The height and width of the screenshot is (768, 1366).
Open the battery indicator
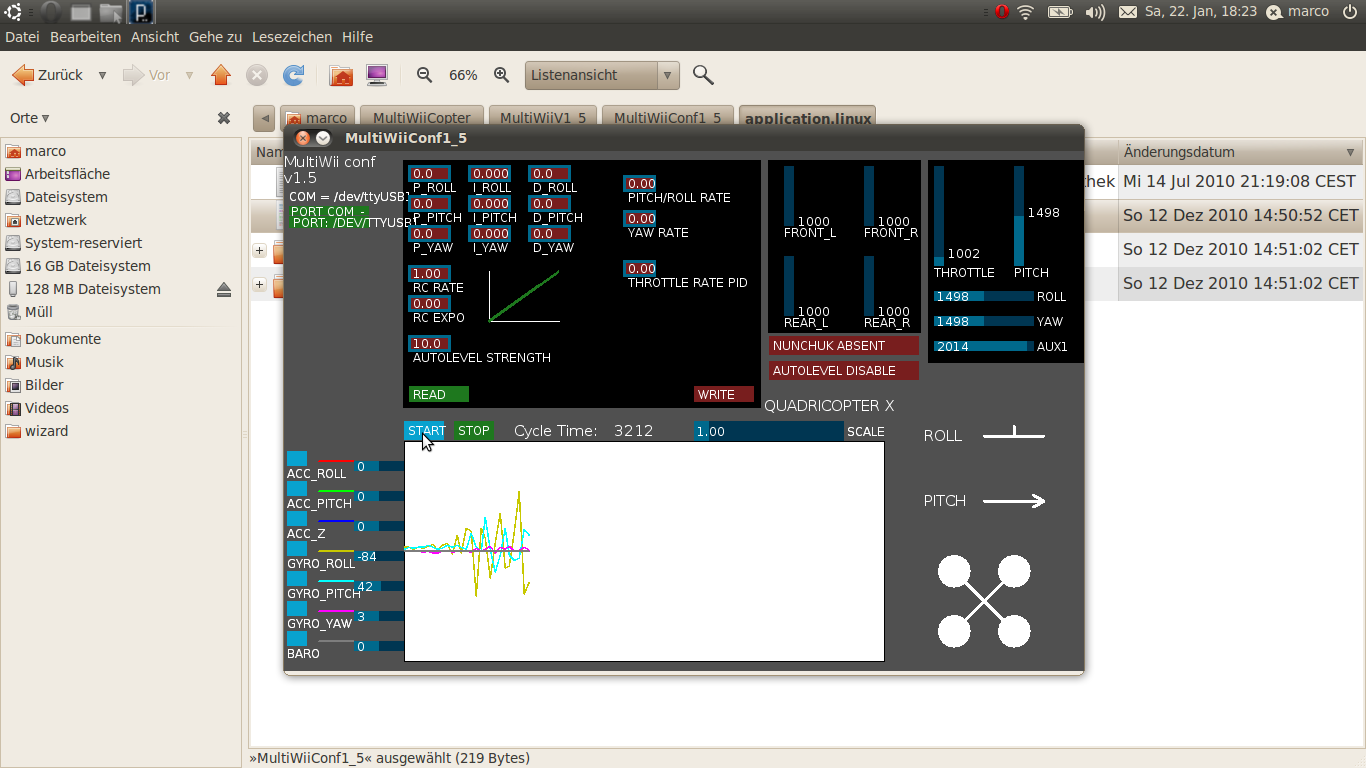click(x=1060, y=12)
